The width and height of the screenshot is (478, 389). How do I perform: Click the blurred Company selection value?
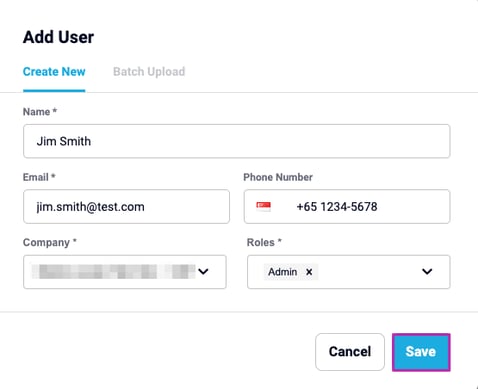113,272
